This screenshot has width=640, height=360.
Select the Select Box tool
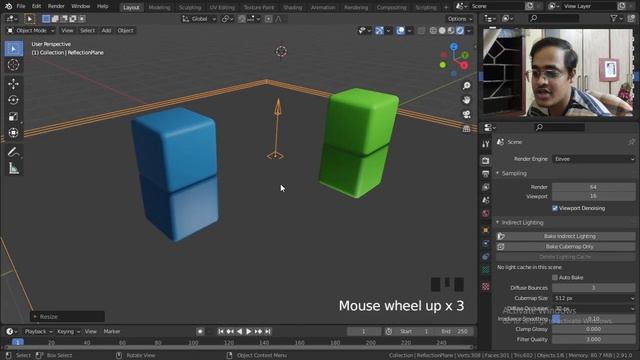[13, 49]
